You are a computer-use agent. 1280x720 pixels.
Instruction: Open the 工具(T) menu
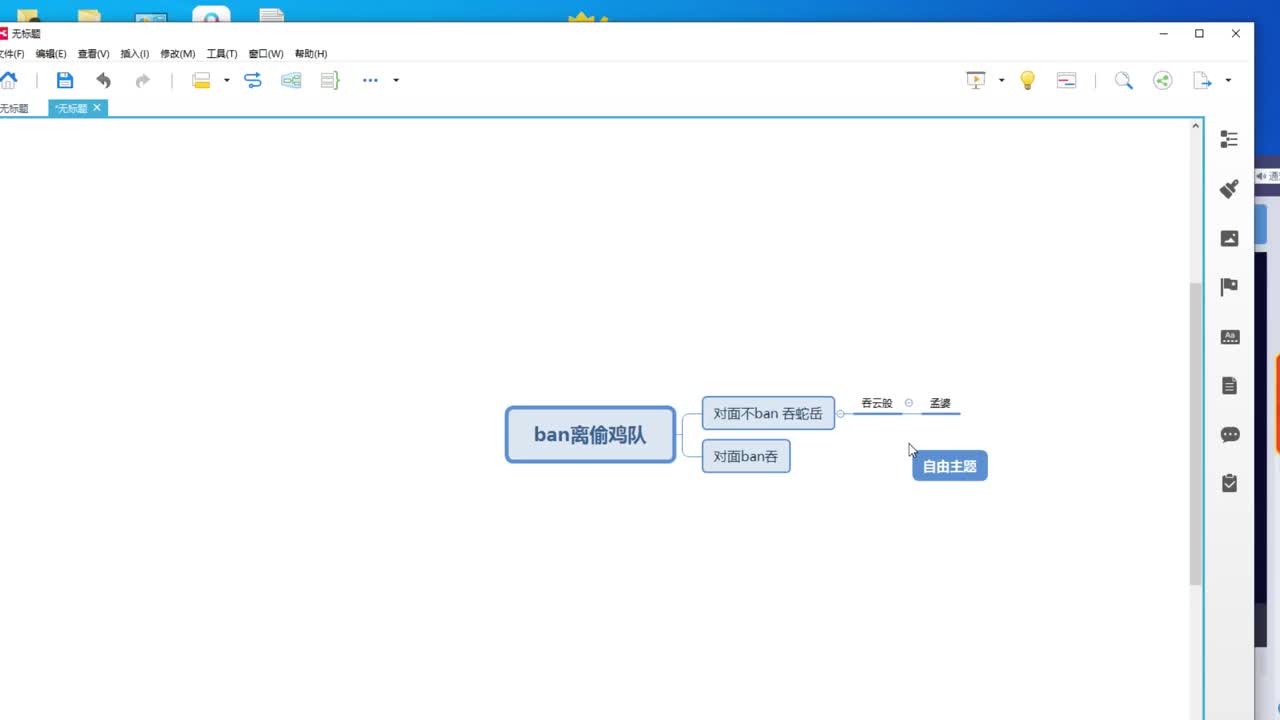[x=222, y=54]
